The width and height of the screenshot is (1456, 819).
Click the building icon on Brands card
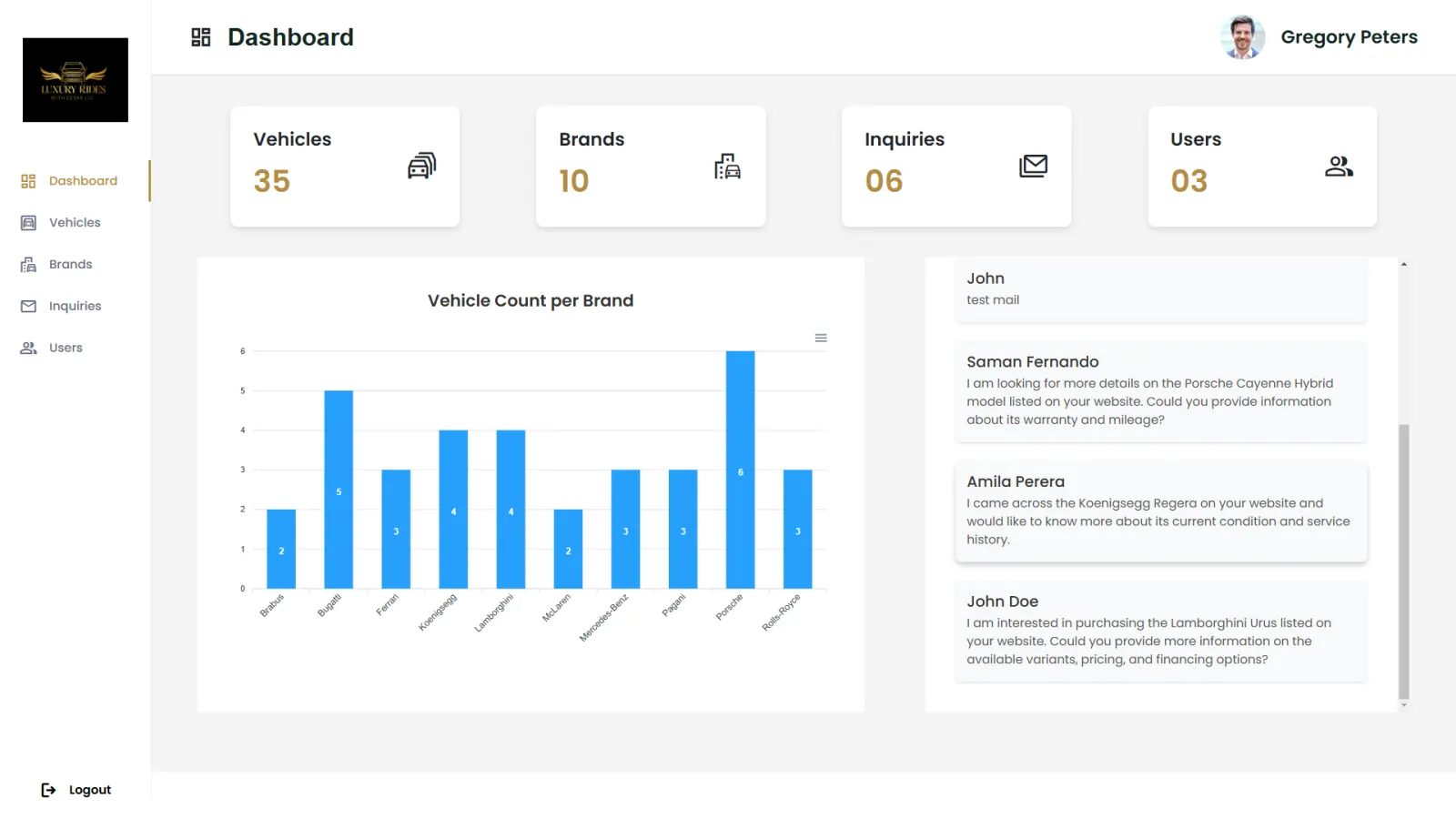pyautogui.click(x=727, y=166)
